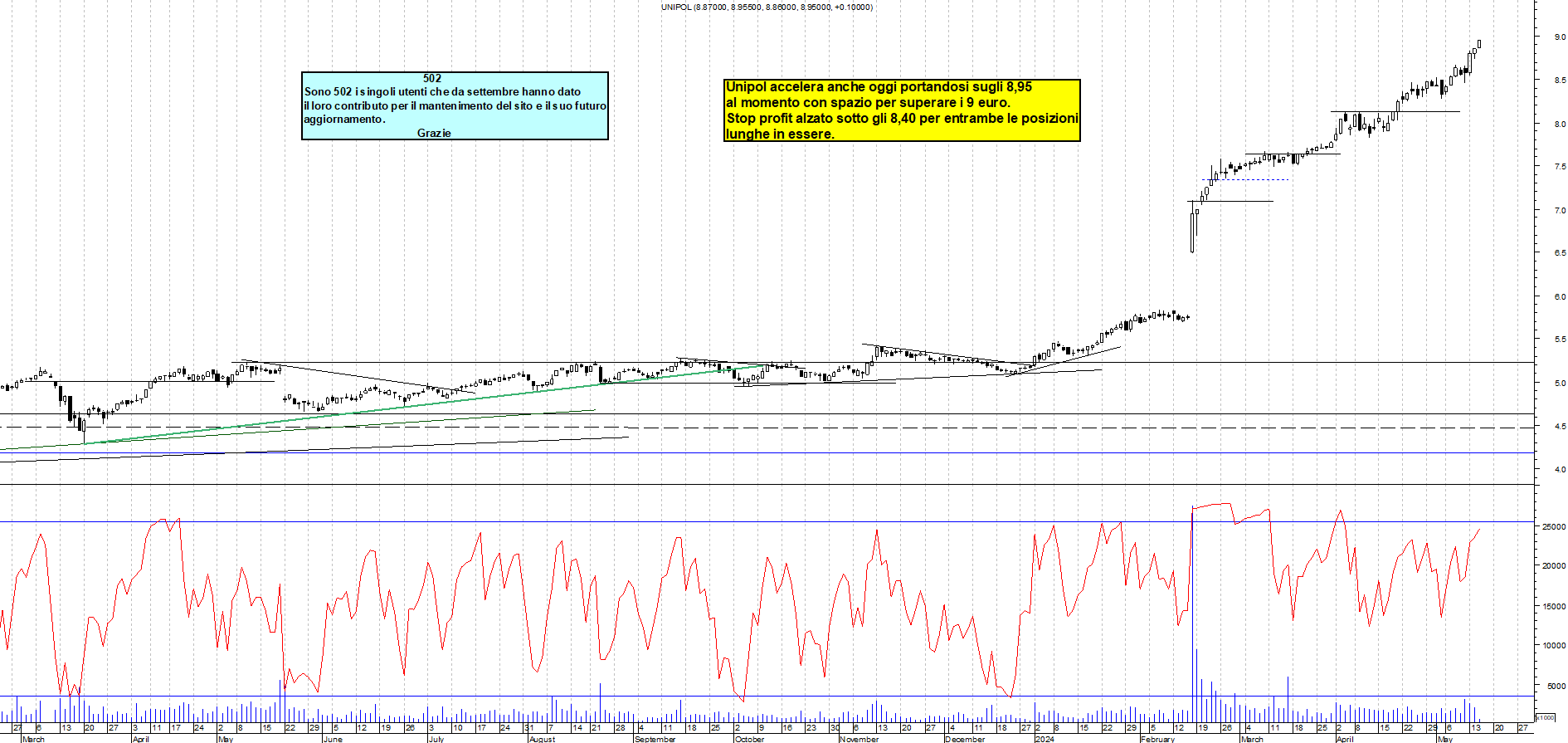Click the June month label on time axis

(333, 739)
